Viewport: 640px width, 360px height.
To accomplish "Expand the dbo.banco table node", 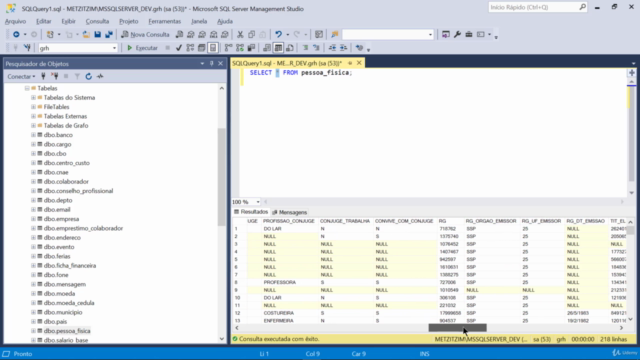I will 33,135.
